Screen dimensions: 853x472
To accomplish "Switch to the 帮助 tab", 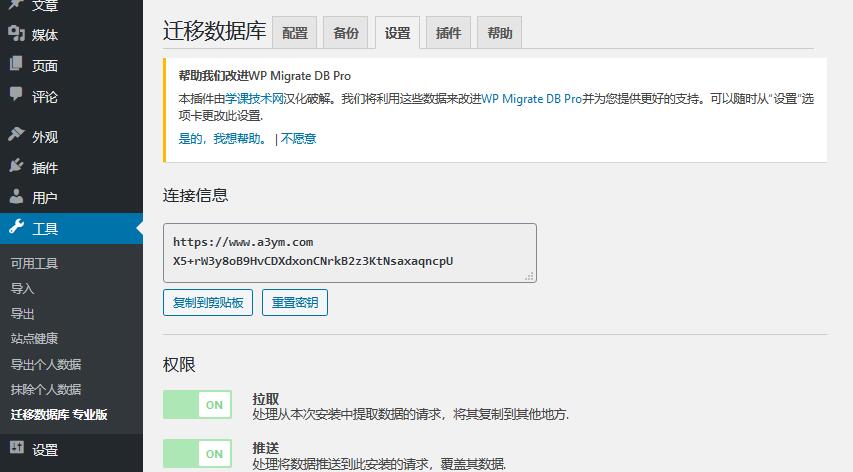I will pyautogui.click(x=499, y=33).
